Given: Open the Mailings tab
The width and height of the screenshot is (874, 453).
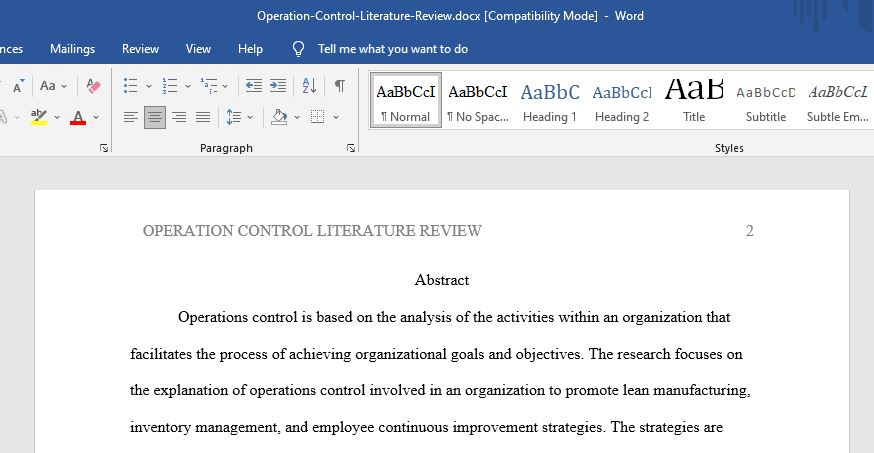Looking at the screenshot, I should coord(72,49).
